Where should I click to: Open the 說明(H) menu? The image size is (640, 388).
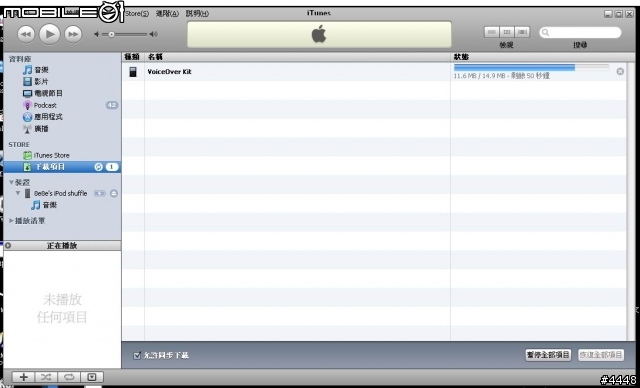(197, 13)
